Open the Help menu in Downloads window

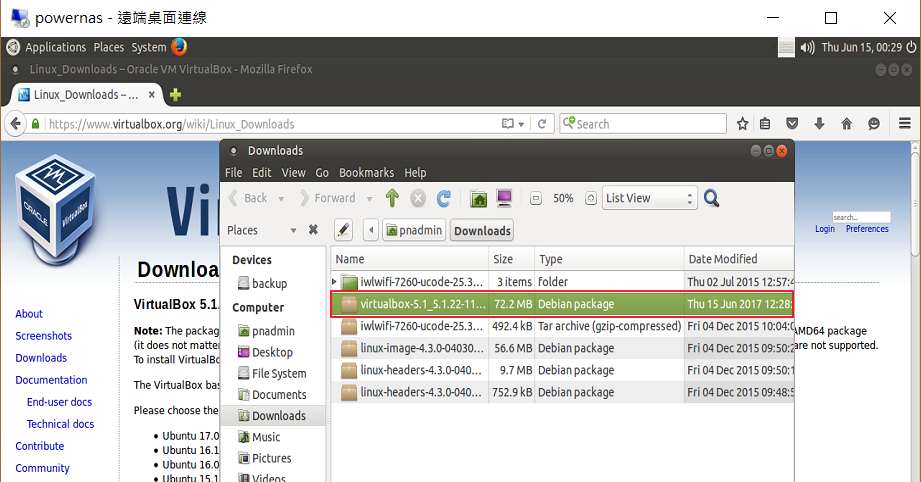[x=415, y=173]
